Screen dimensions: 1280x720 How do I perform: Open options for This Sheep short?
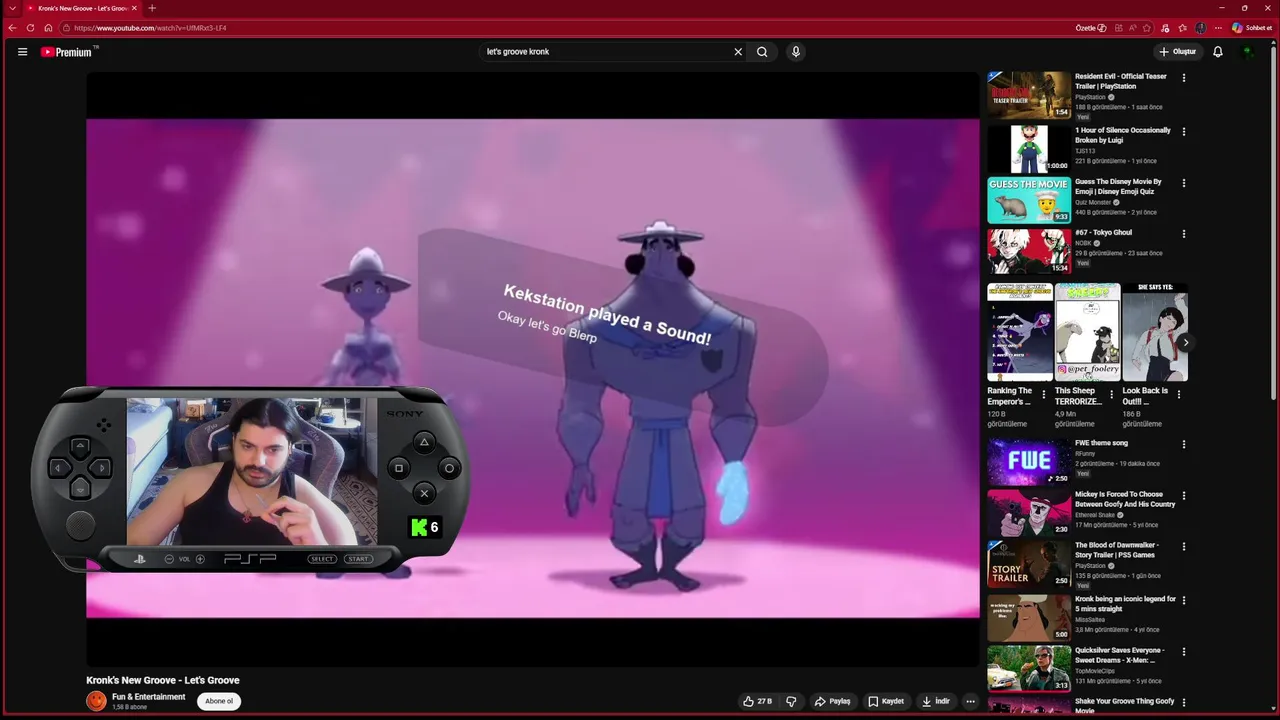(x=1111, y=395)
